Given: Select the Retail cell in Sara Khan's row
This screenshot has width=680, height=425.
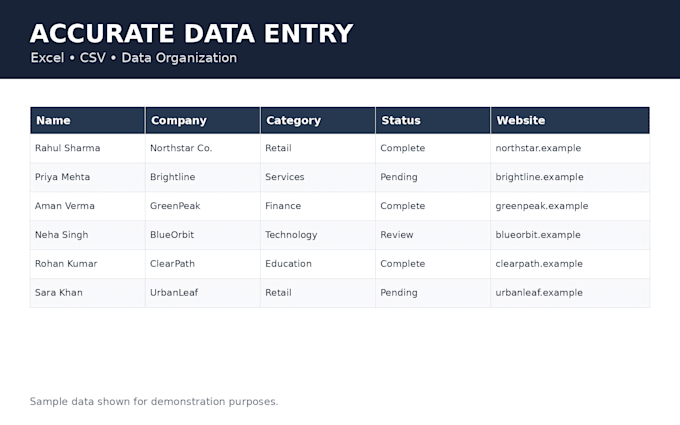Looking at the screenshot, I should tap(318, 293).
